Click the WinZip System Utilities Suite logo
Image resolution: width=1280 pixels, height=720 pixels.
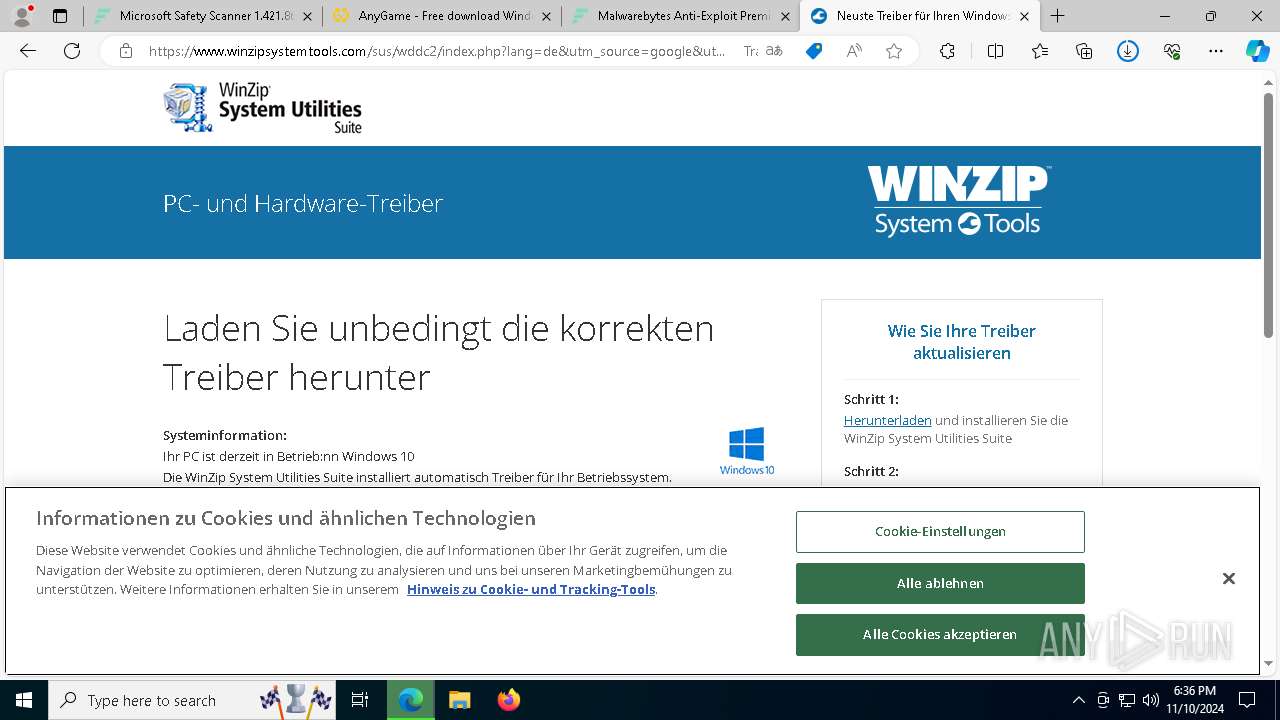(263, 107)
